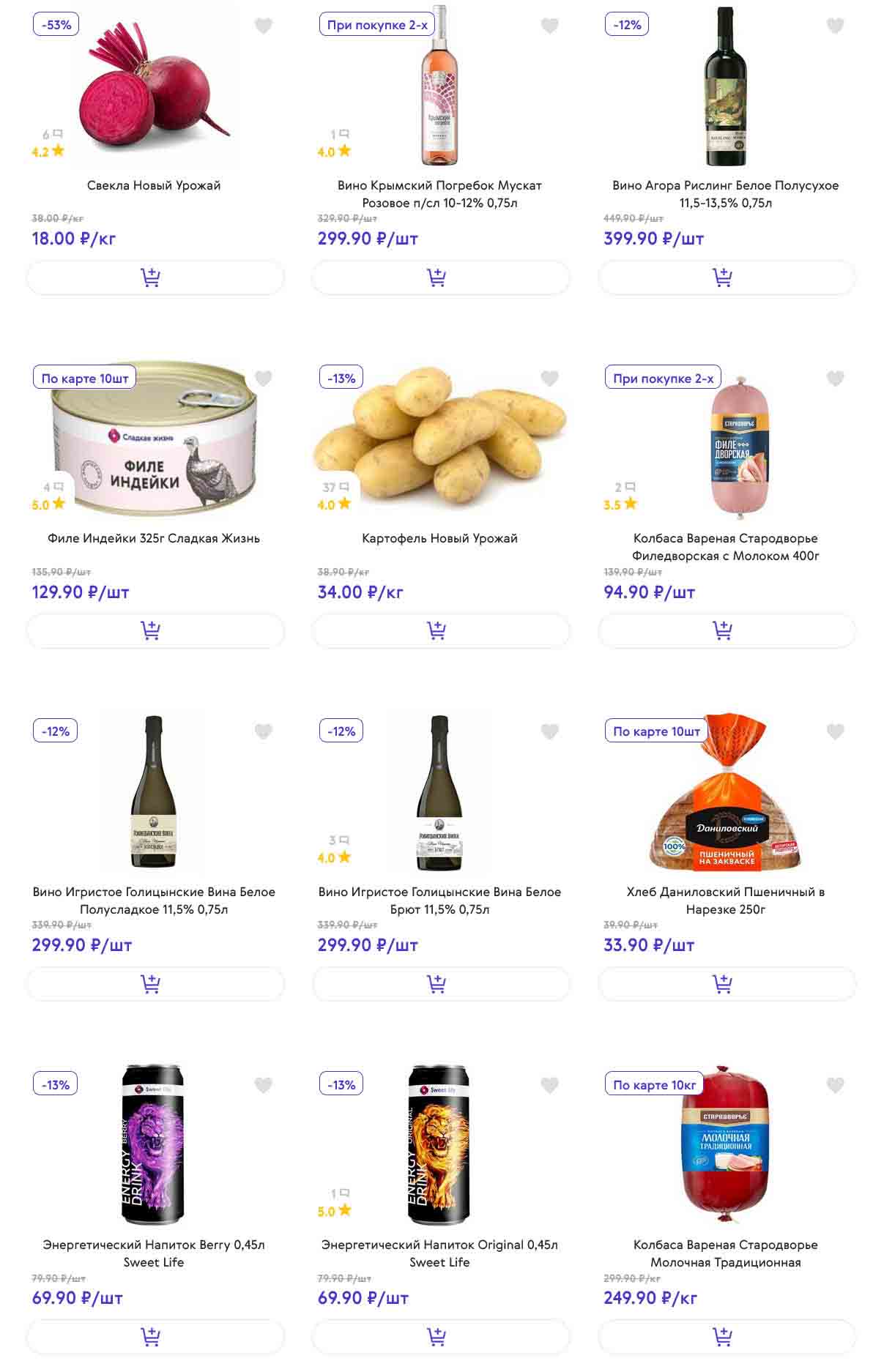Click the При покупке 2-х wine badge
This screenshot has height=1372, width=873.
pos(376,25)
